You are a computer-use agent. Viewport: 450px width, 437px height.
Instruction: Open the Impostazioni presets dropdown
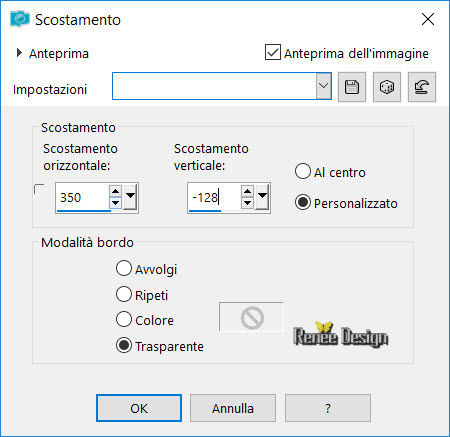323,86
